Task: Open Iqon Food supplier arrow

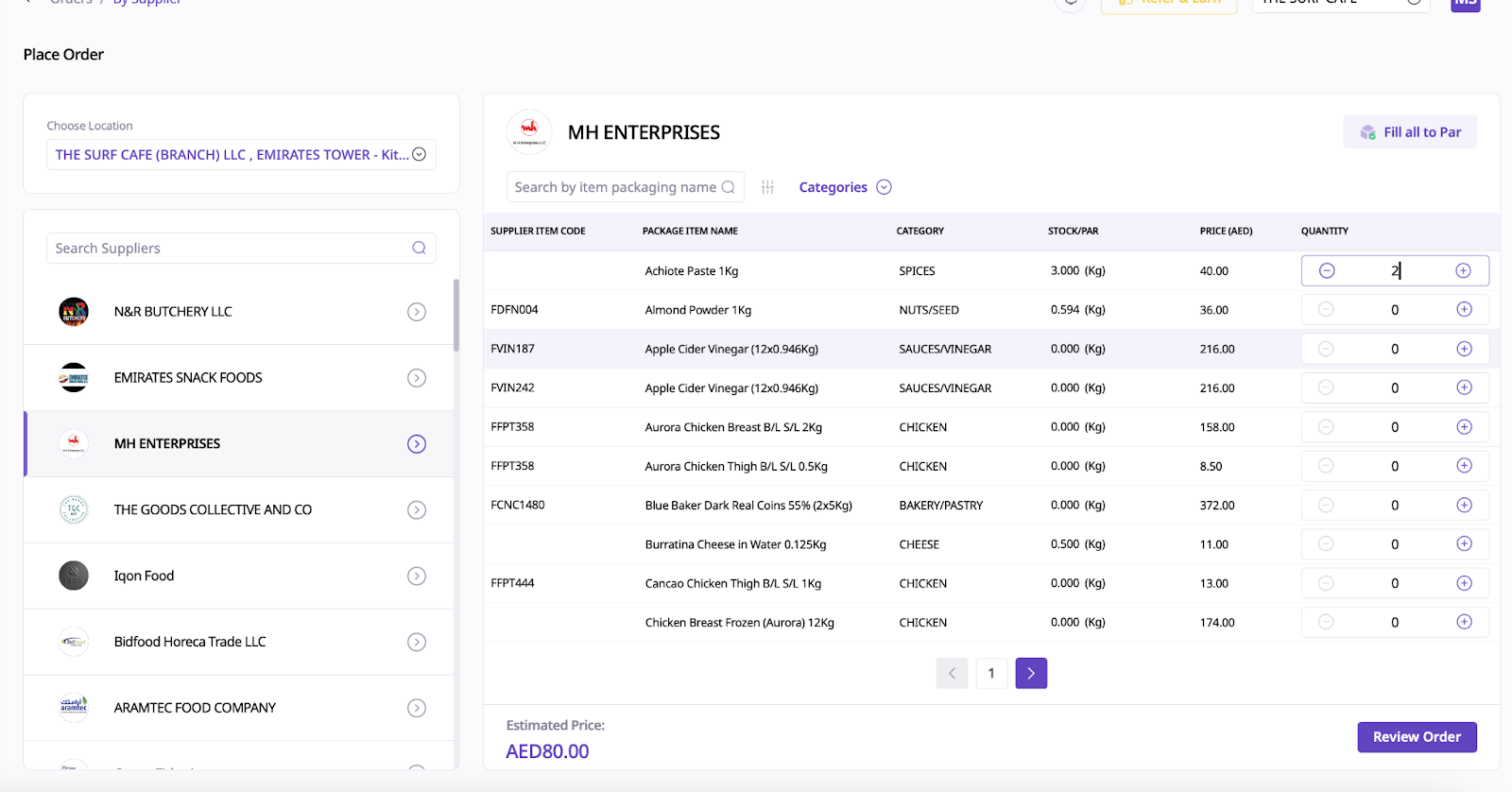Action: point(417,576)
